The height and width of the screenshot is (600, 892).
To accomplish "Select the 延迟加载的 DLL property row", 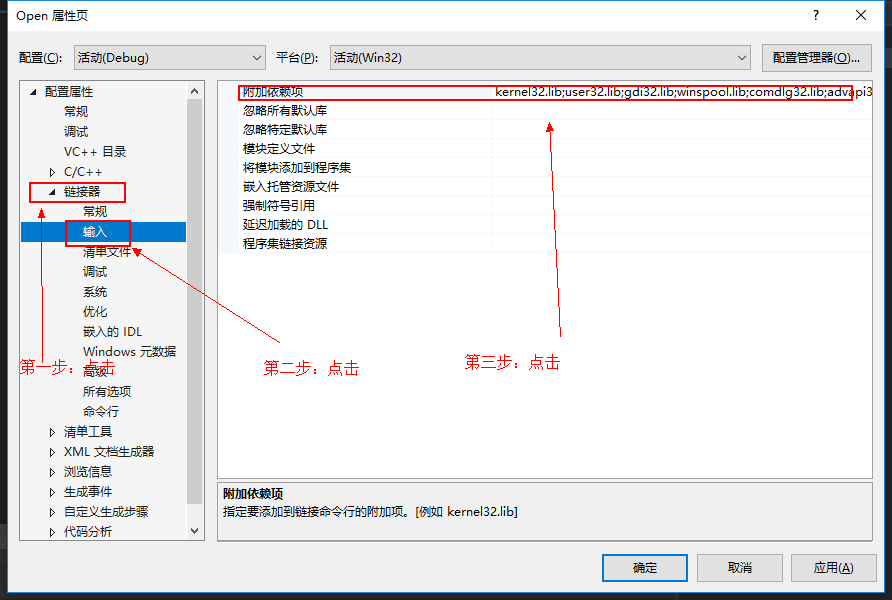I will pos(545,225).
